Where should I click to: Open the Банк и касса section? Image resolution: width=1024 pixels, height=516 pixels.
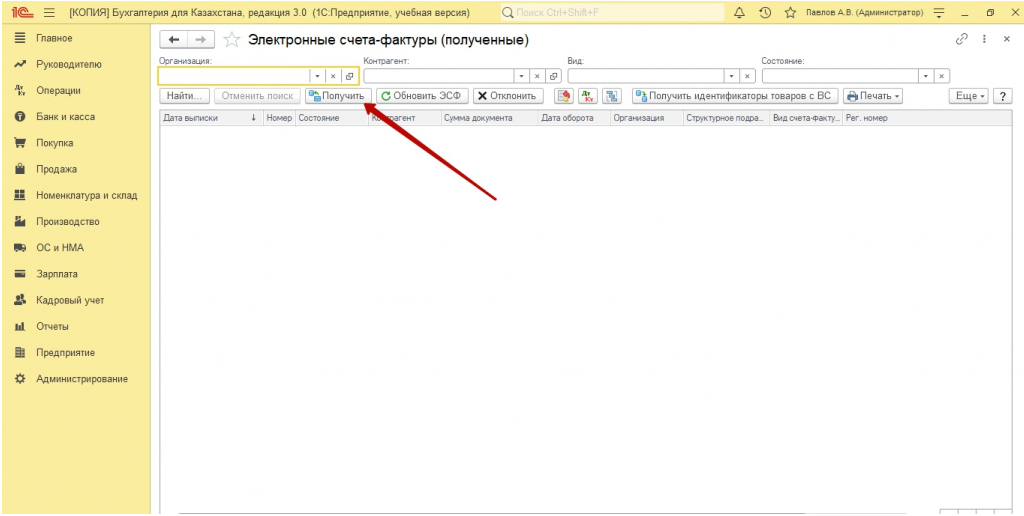(x=65, y=117)
